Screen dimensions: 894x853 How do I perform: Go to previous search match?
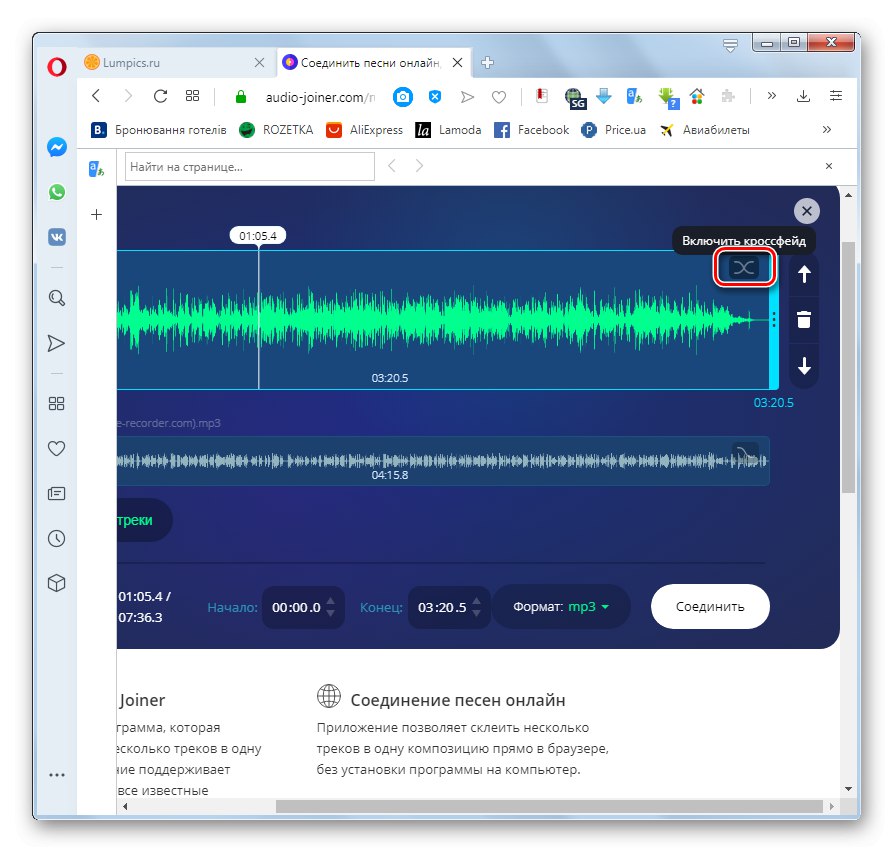(x=392, y=166)
